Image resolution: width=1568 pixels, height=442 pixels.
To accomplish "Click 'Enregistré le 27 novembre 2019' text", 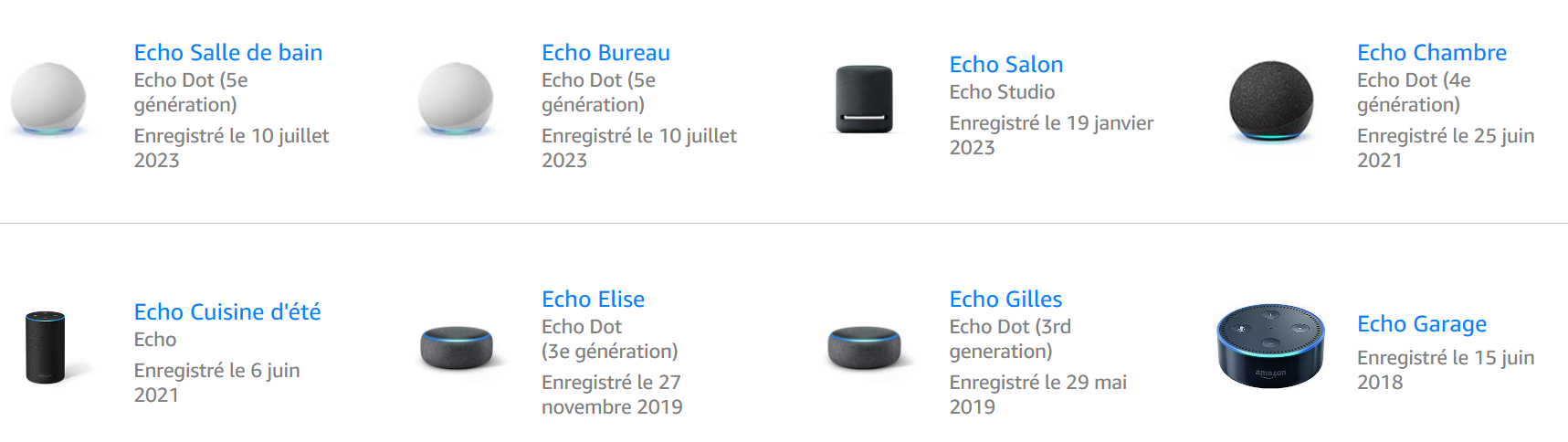I will pyautogui.click(x=612, y=395).
